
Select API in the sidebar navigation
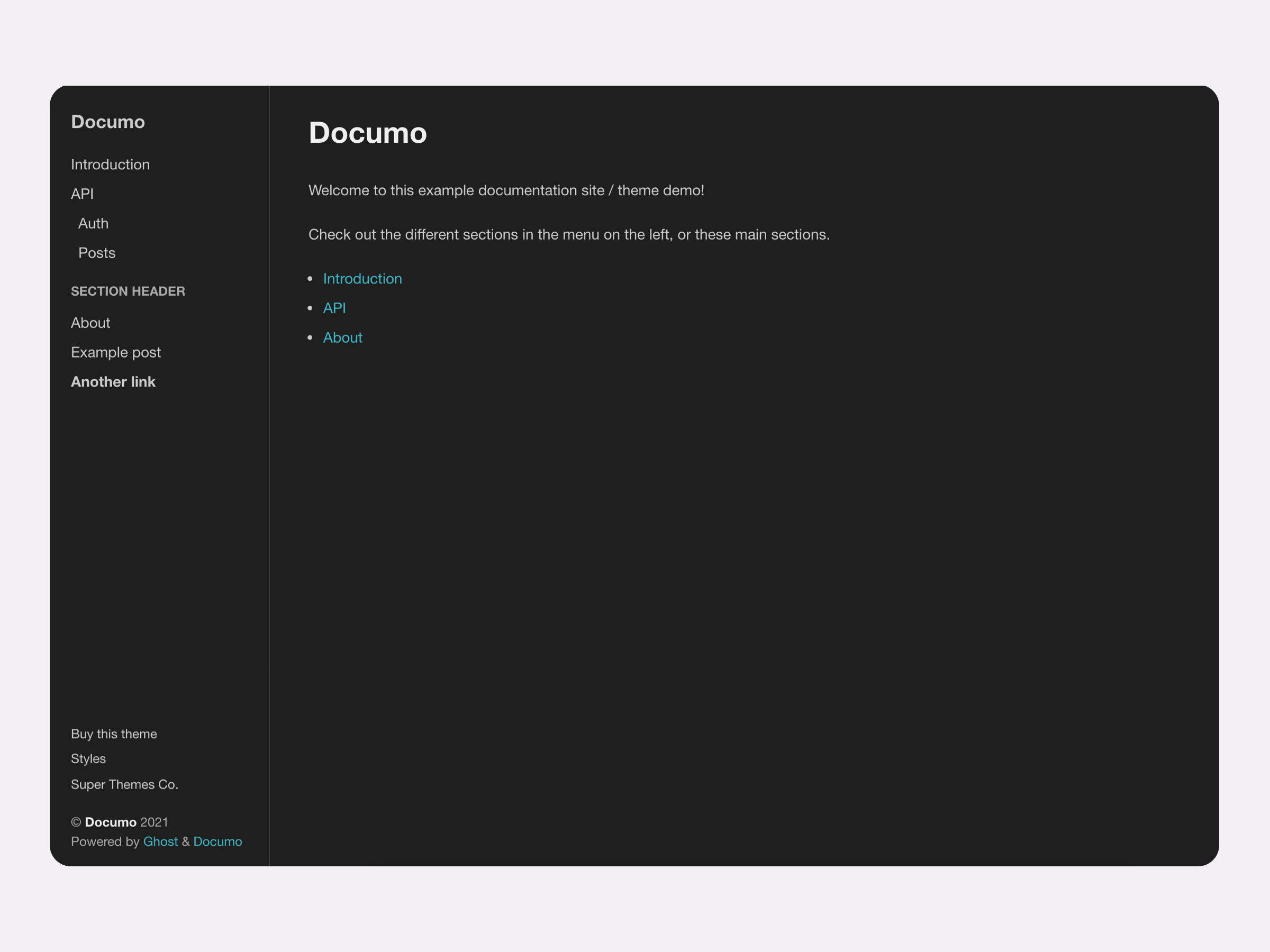[x=82, y=194]
